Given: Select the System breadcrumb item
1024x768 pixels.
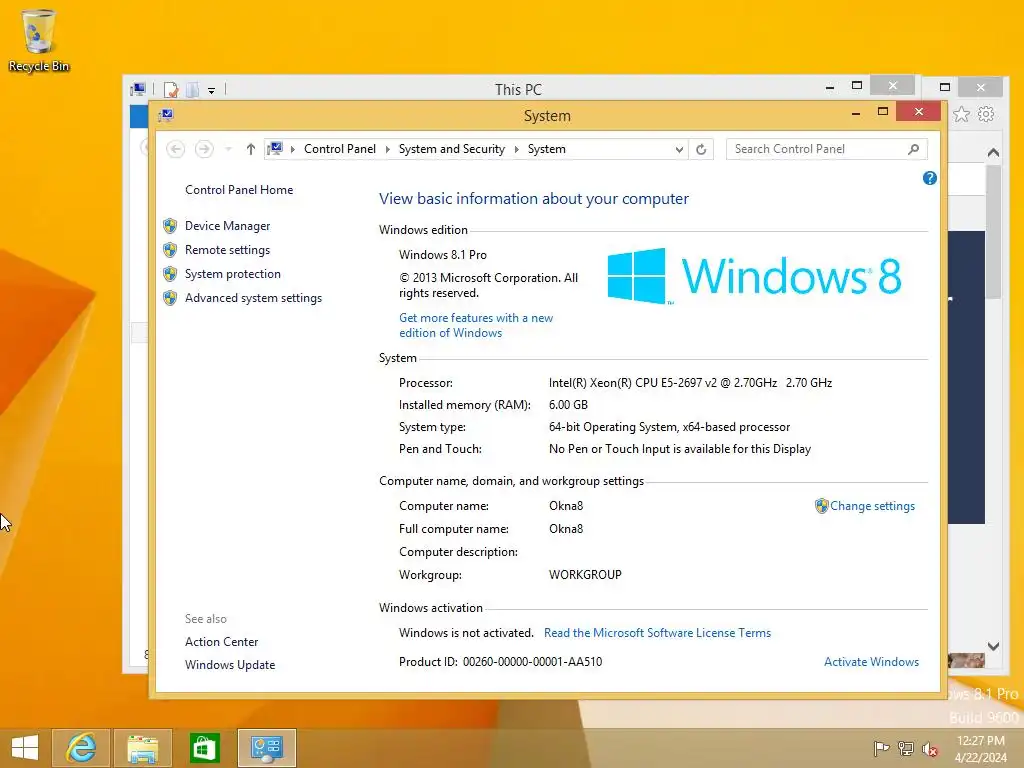Looking at the screenshot, I should [547, 149].
